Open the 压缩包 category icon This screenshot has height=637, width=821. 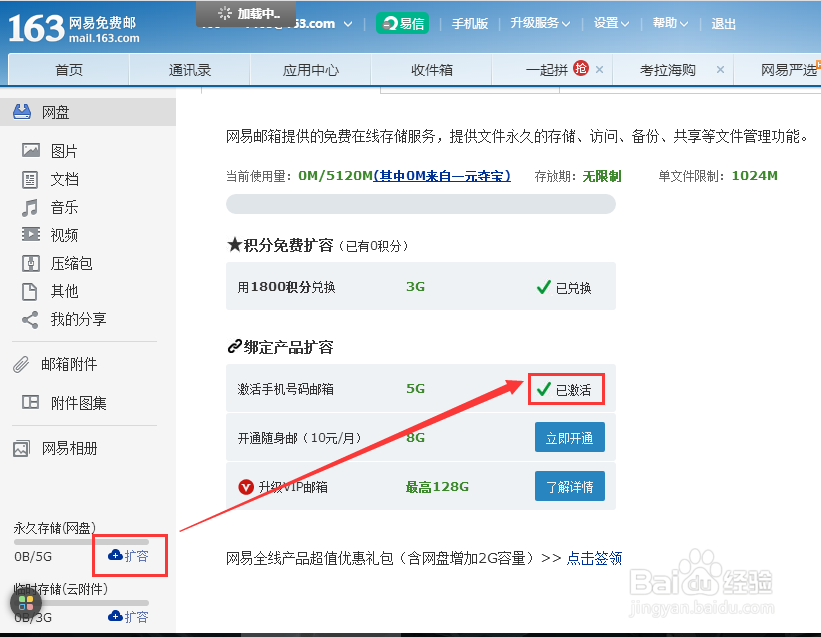coord(30,263)
